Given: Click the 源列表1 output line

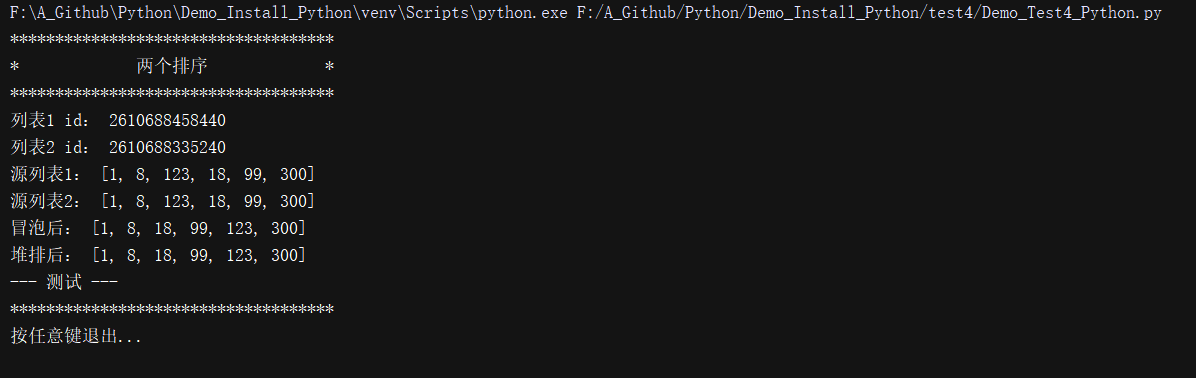Looking at the screenshot, I should (162, 175).
